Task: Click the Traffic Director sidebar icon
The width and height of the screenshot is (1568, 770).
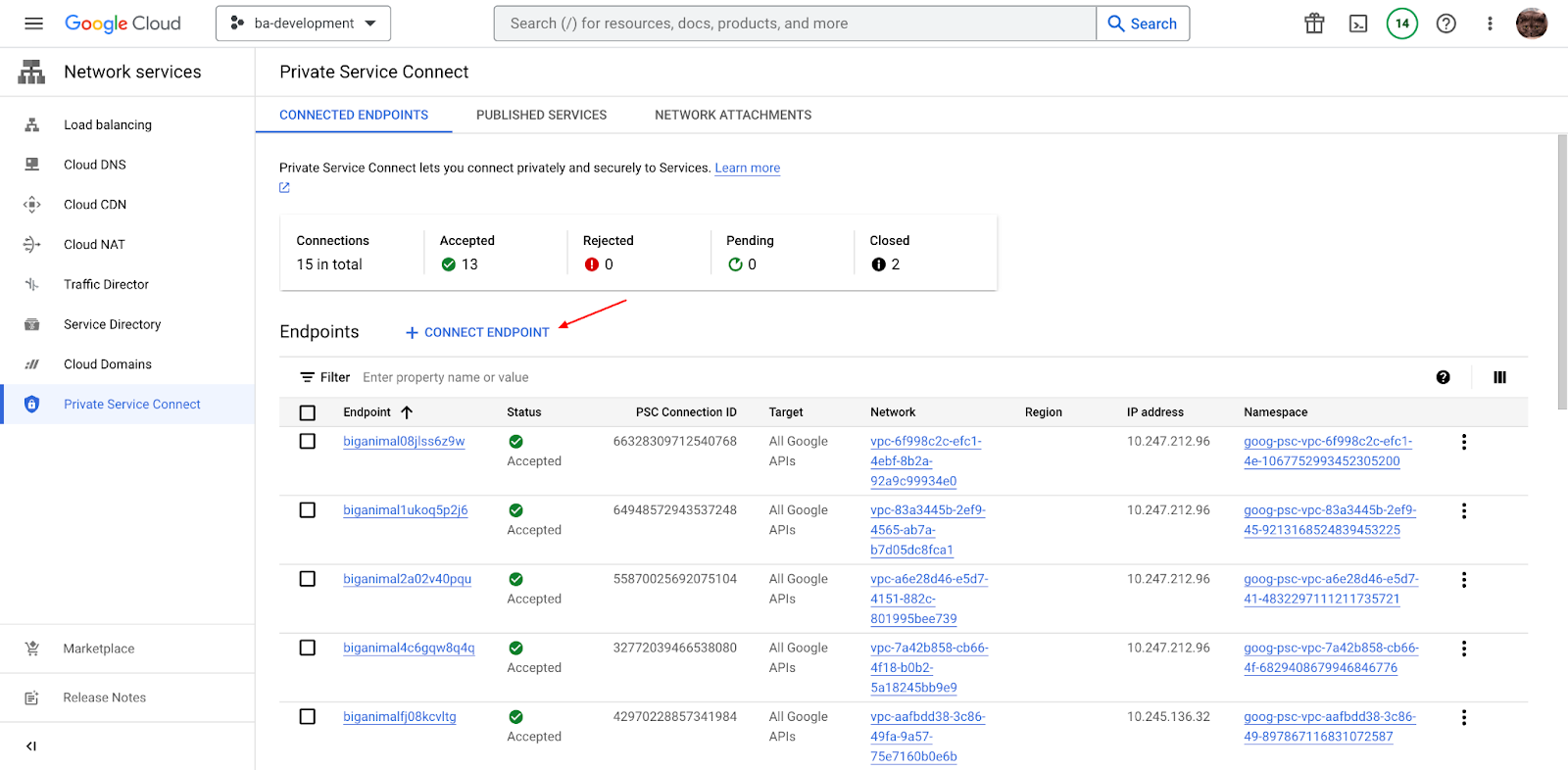Action: 31,284
